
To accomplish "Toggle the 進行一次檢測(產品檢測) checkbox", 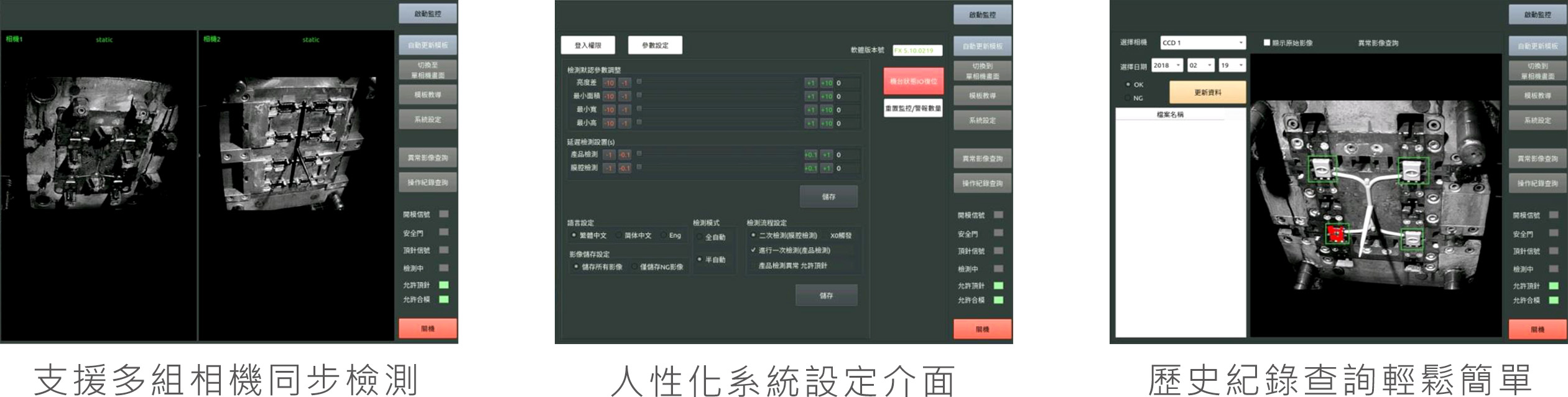I will pyautogui.click(x=753, y=250).
